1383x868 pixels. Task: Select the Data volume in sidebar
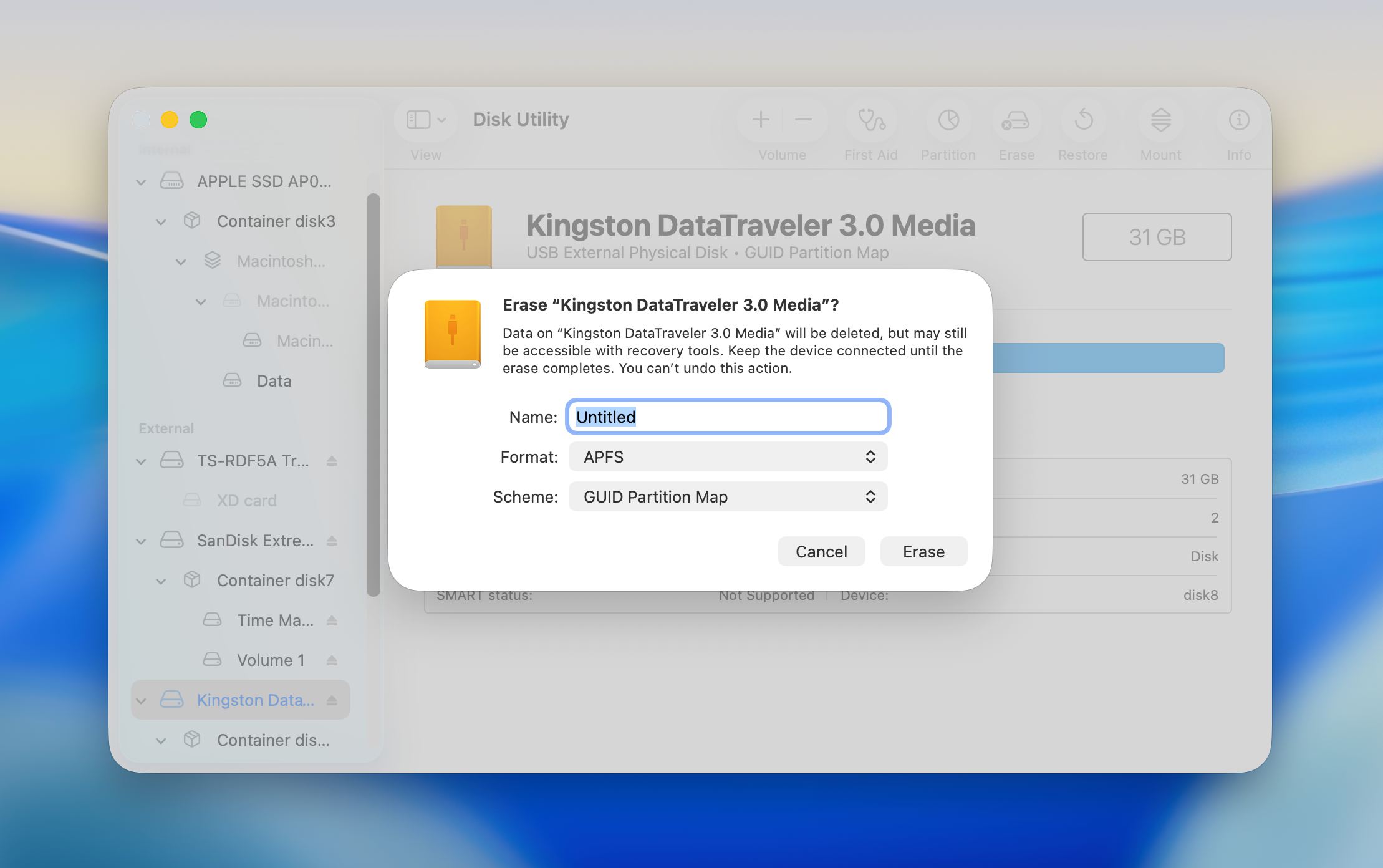[x=240, y=381]
